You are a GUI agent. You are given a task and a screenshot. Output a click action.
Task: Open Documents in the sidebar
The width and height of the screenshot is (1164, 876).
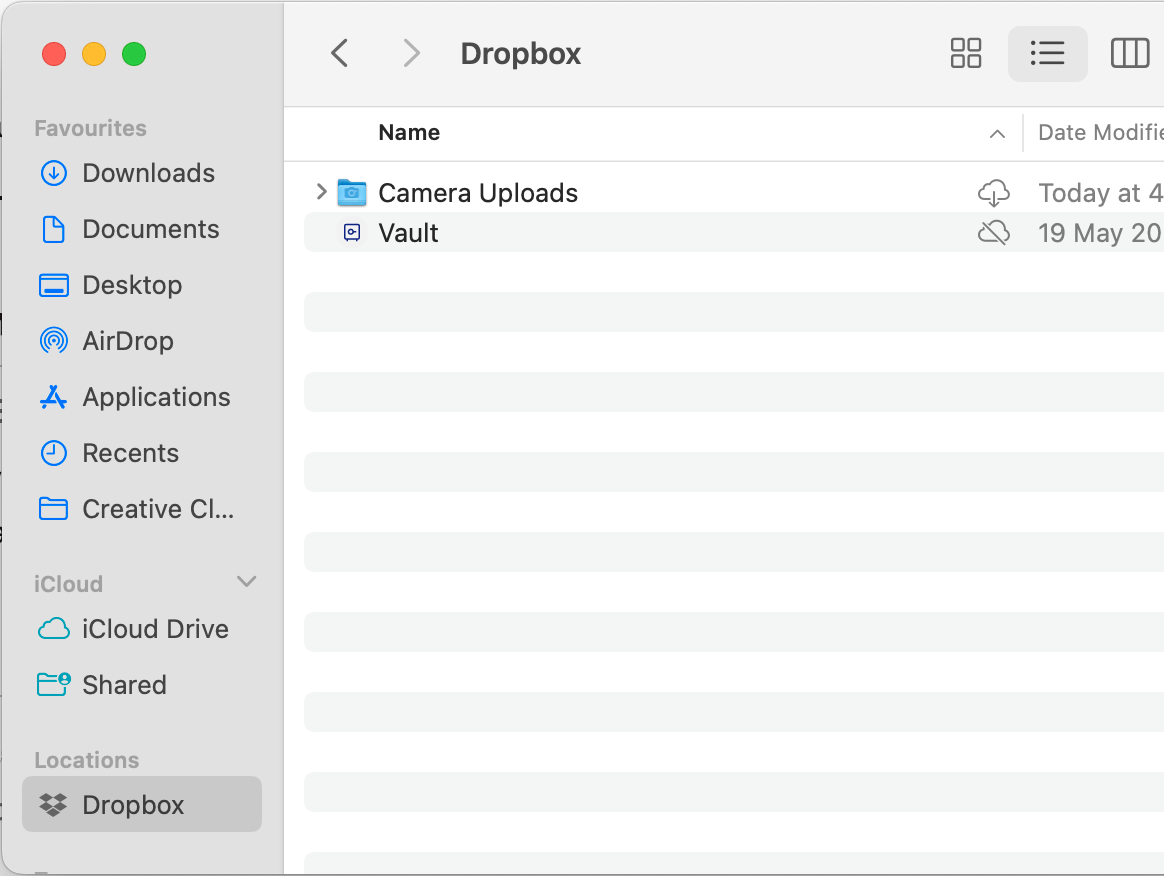142,229
